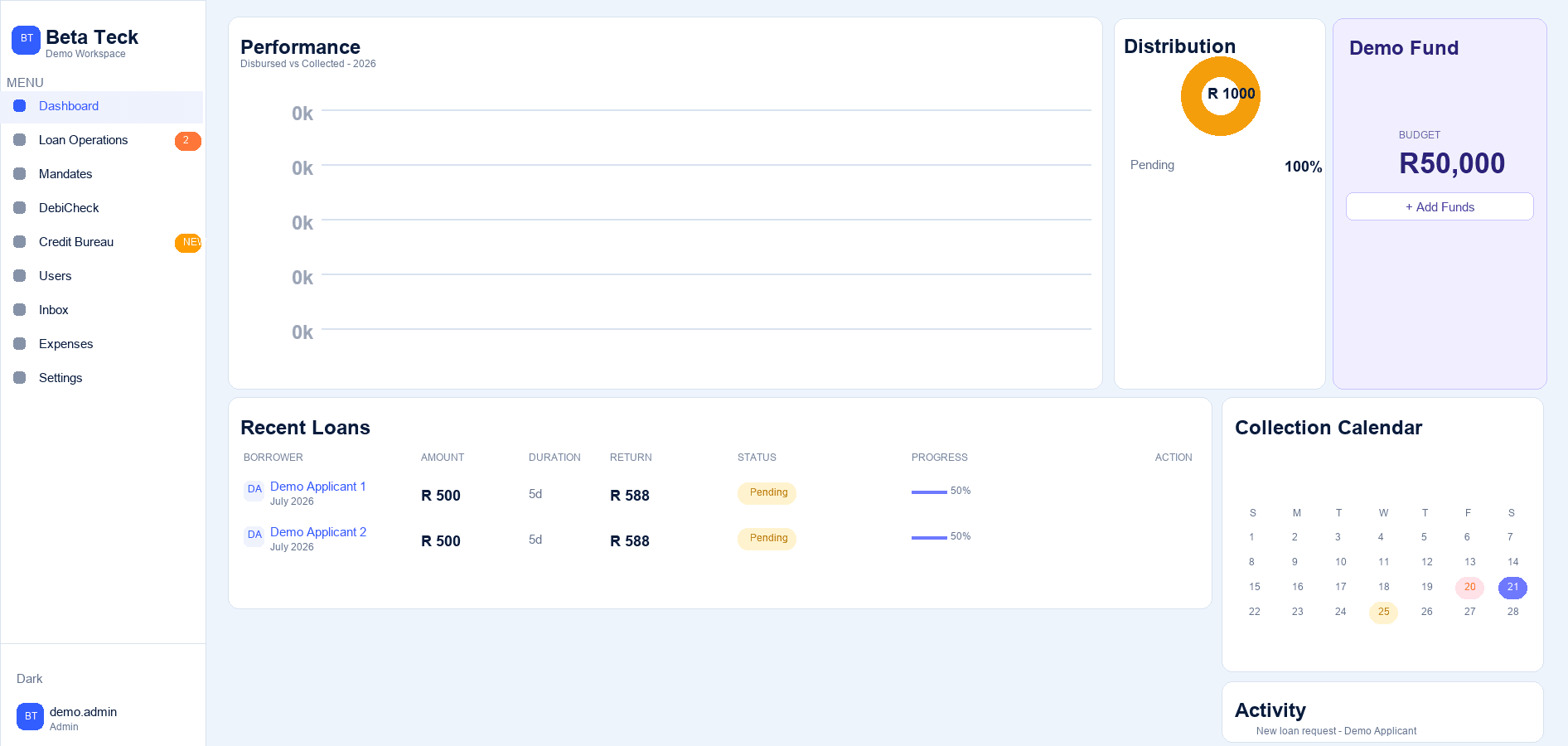Click the Mandates sidebar icon
Viewport: 1568px width, 746px height.
pos(20,174)
